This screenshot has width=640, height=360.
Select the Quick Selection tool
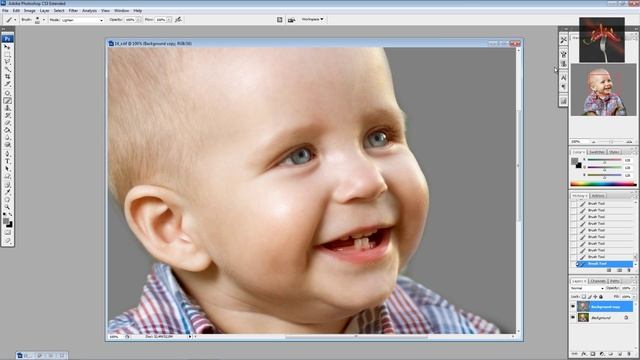tap(7, 69)
